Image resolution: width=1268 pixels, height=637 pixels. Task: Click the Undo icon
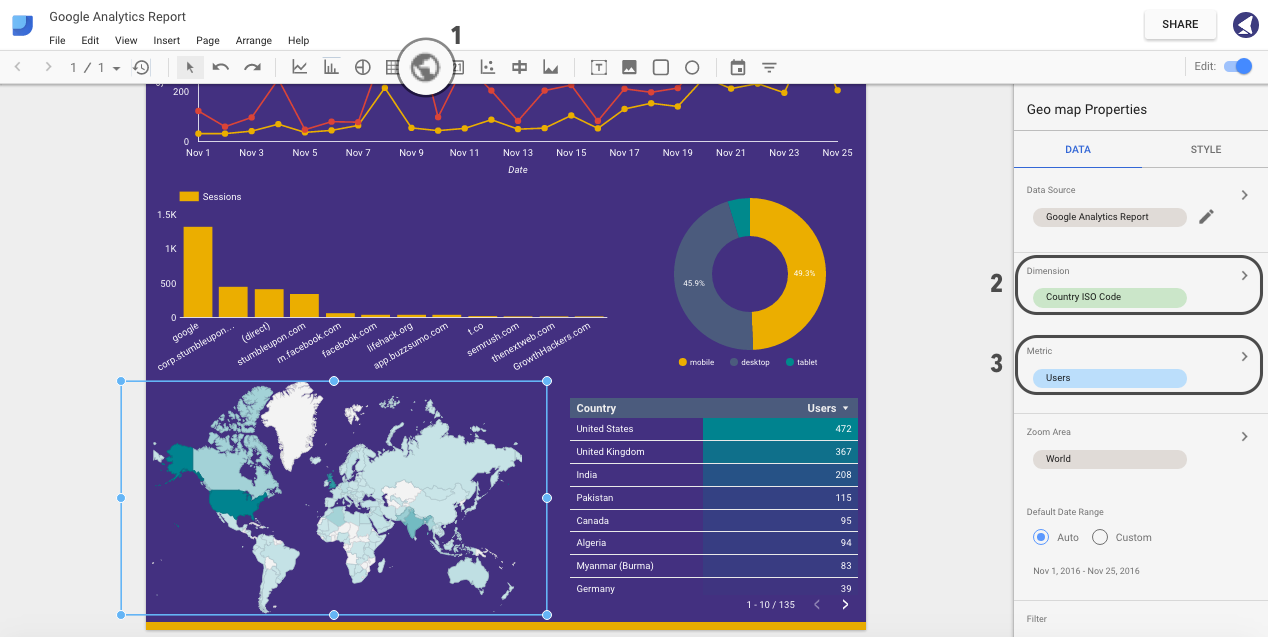[x=220, y=67]
